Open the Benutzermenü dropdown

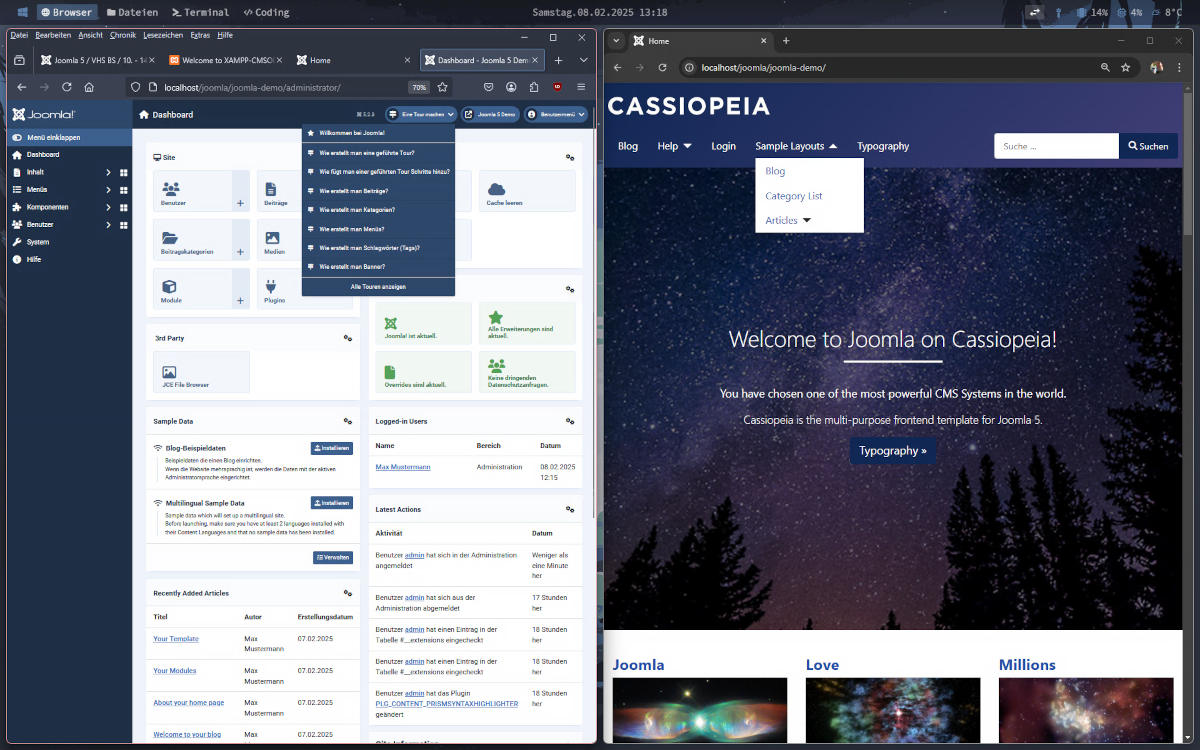click(557, 115)
